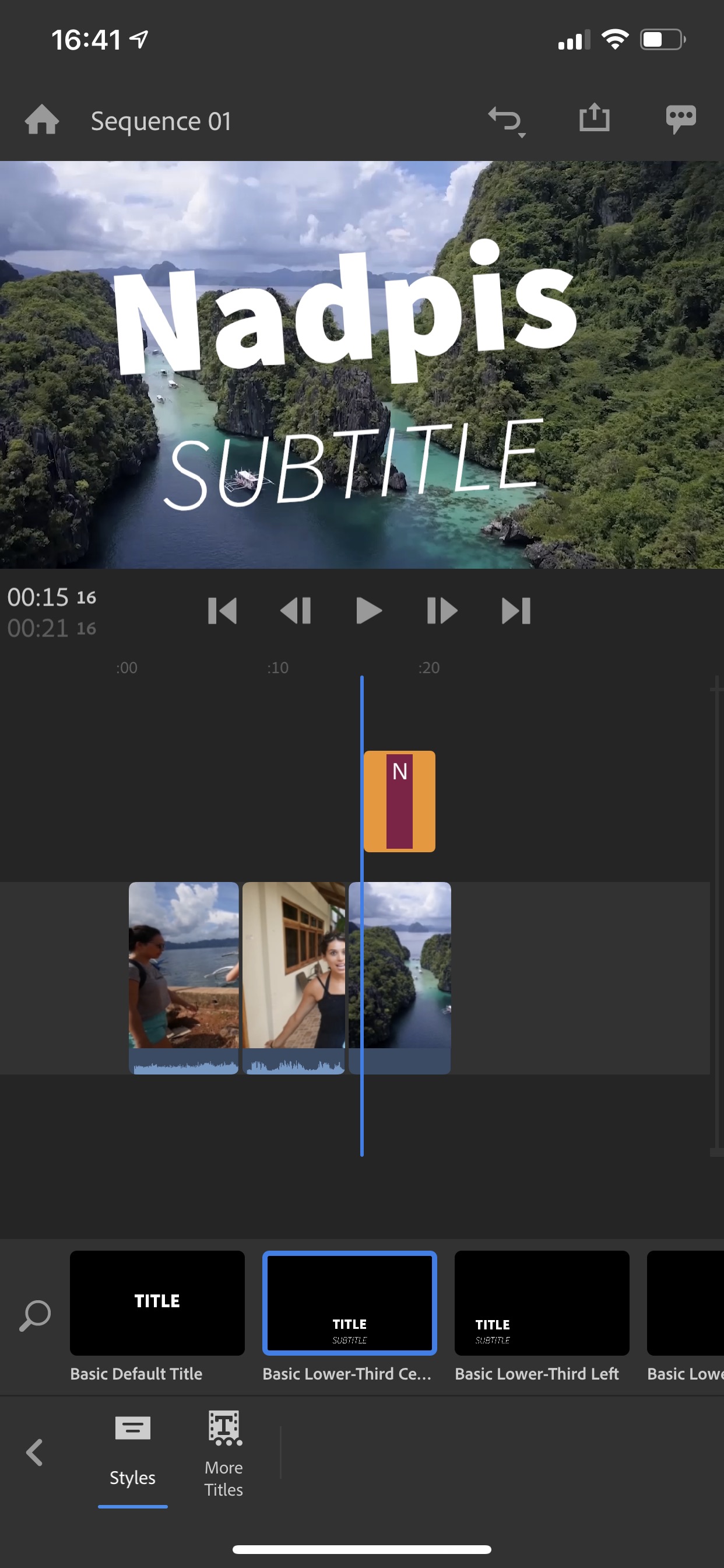724x1568 pixels.
Task: Jump to previous edit point
Action: (x=222, y=611)
